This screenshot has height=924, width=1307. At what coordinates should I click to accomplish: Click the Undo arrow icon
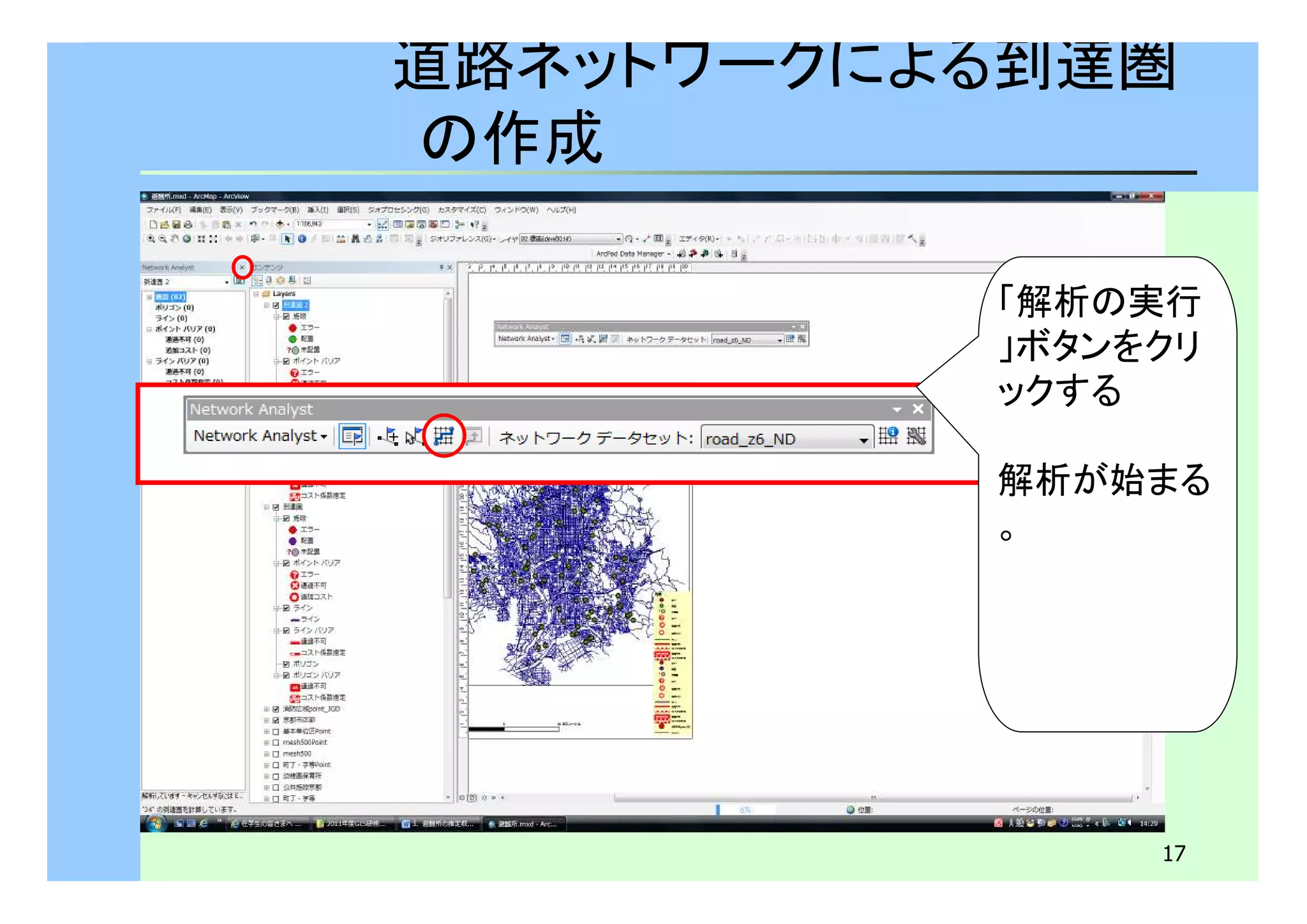point(253,225)
